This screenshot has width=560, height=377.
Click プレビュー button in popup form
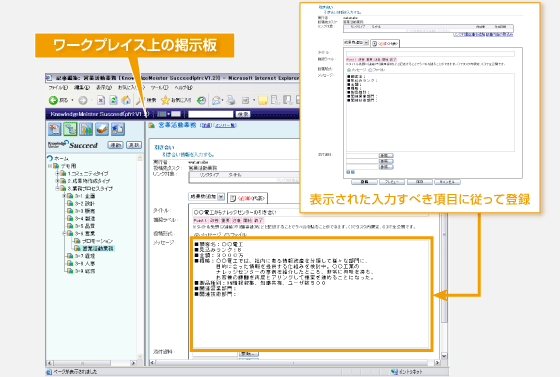pos(392,182)
